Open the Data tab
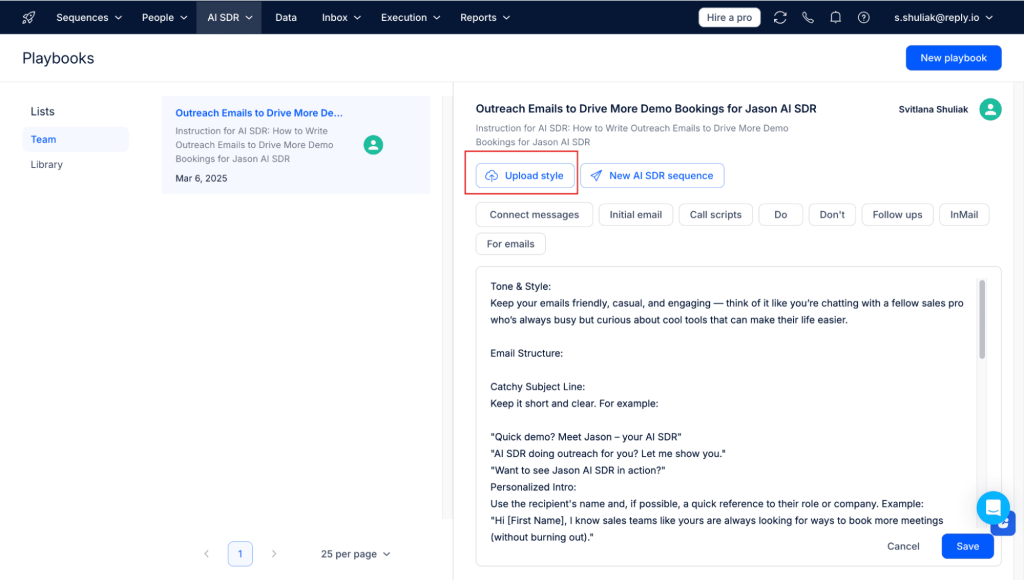The width and height of the screenshot is (1024, 581). click(286, 18)
